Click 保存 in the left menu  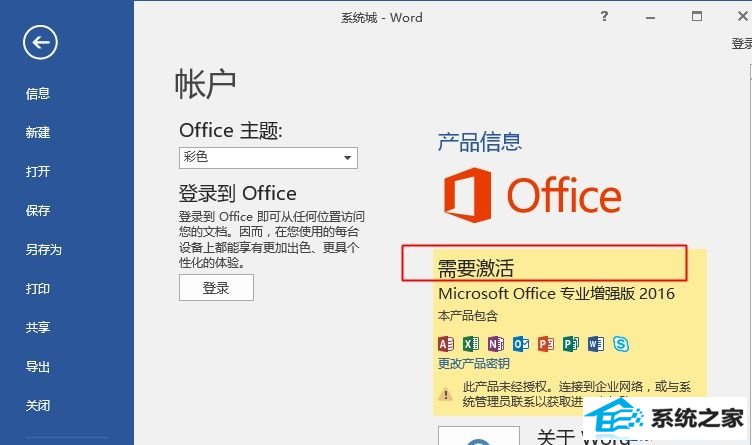coord(38,210)
